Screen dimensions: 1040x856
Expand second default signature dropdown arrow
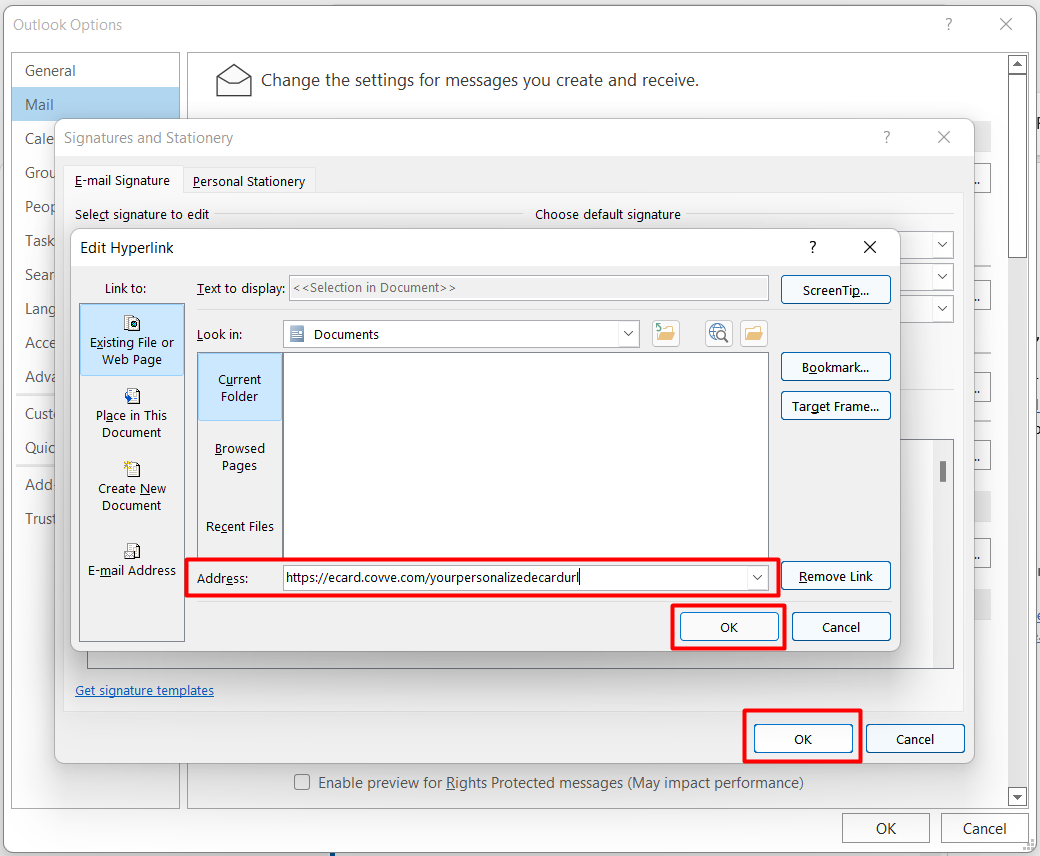click(942, 276)
